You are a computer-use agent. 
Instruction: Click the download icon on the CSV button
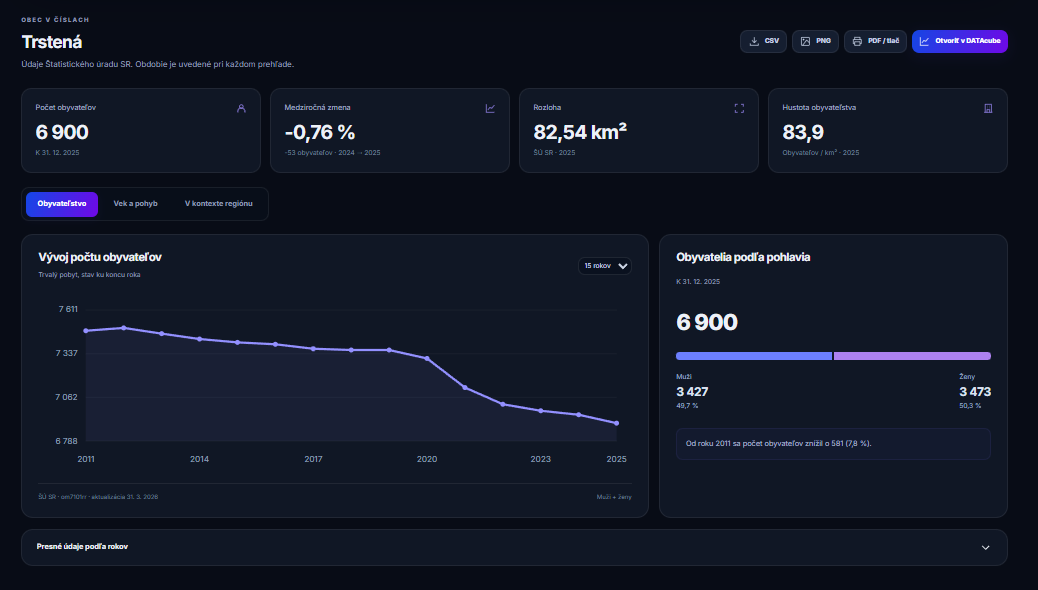[754, 41]
